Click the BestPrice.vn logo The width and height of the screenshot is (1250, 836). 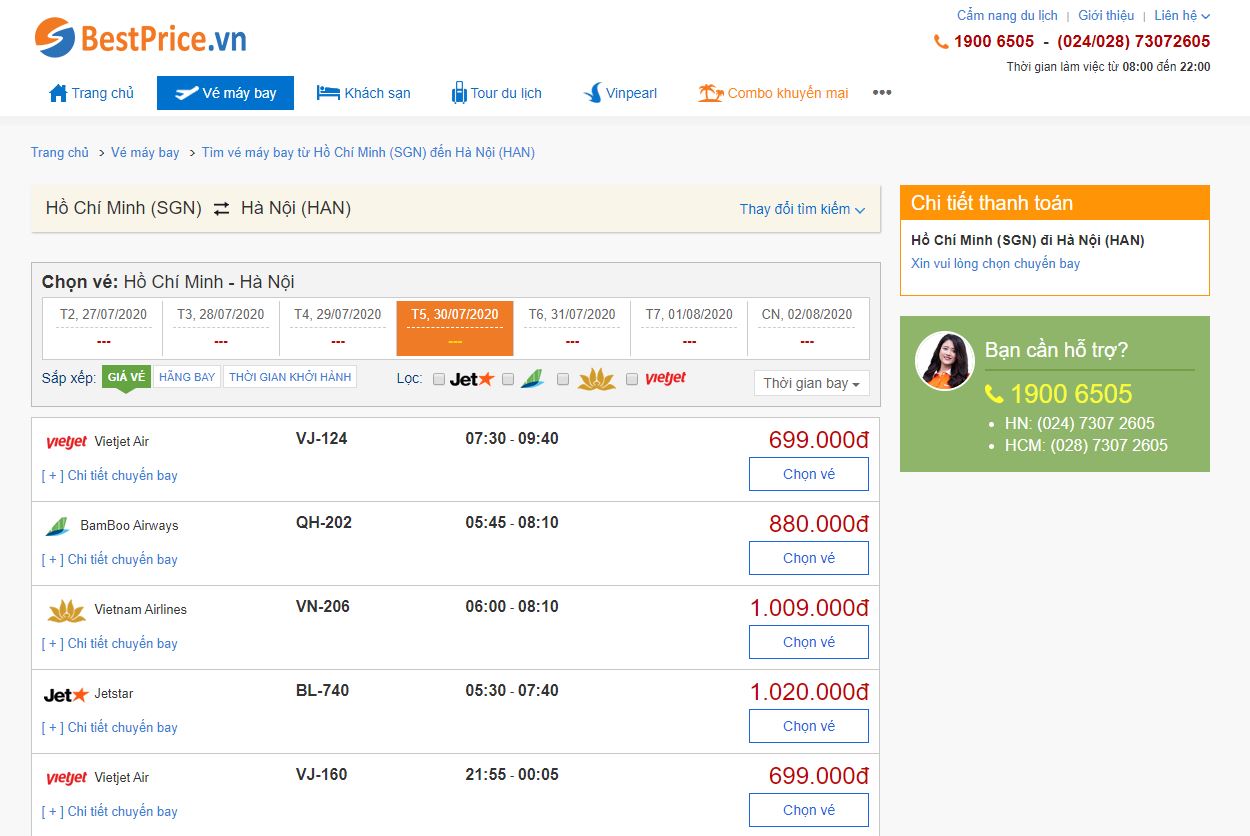click(140, 38)
